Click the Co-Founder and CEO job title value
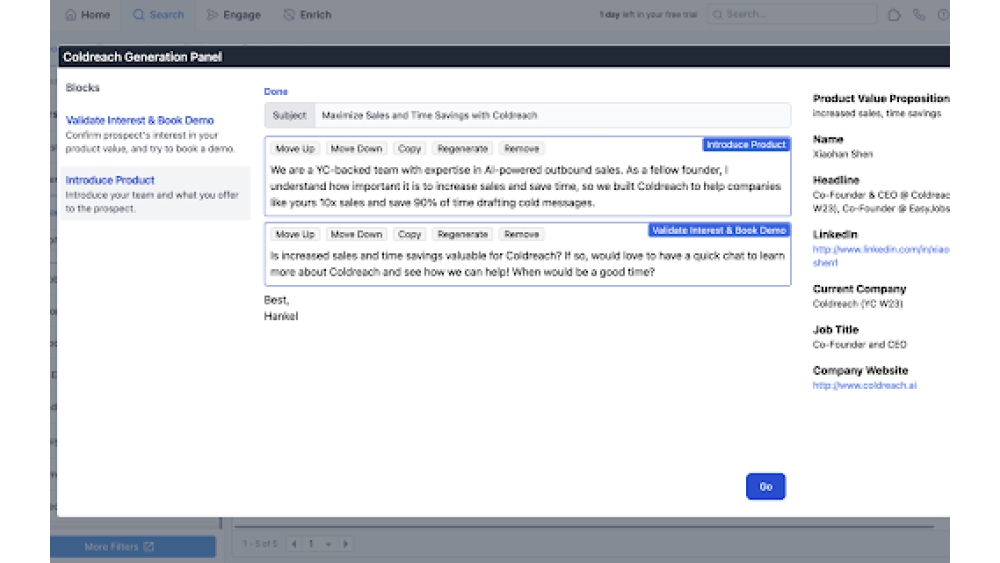 (x=859, y=345)
